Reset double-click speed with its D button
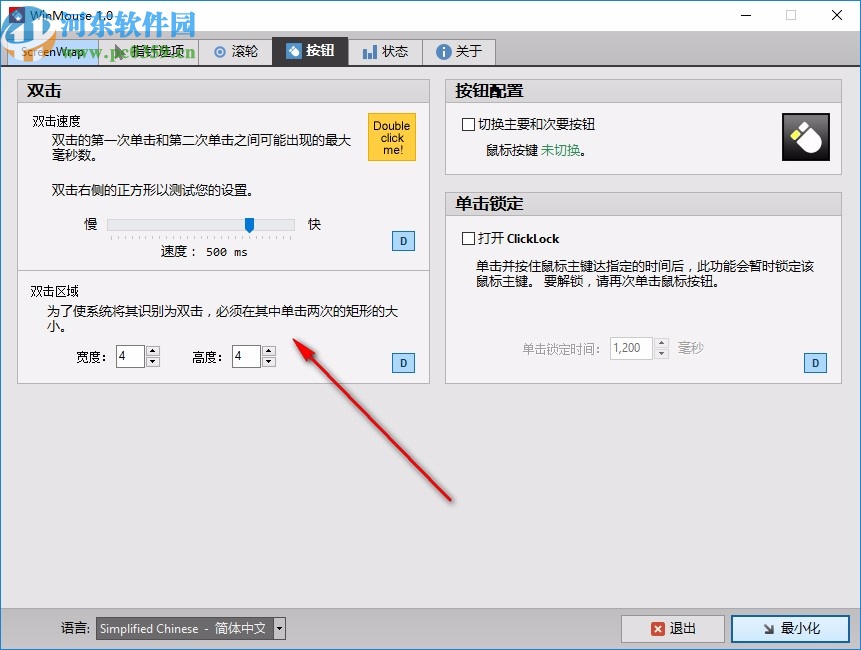The image size is (861, 650). (x=404, y=241)
